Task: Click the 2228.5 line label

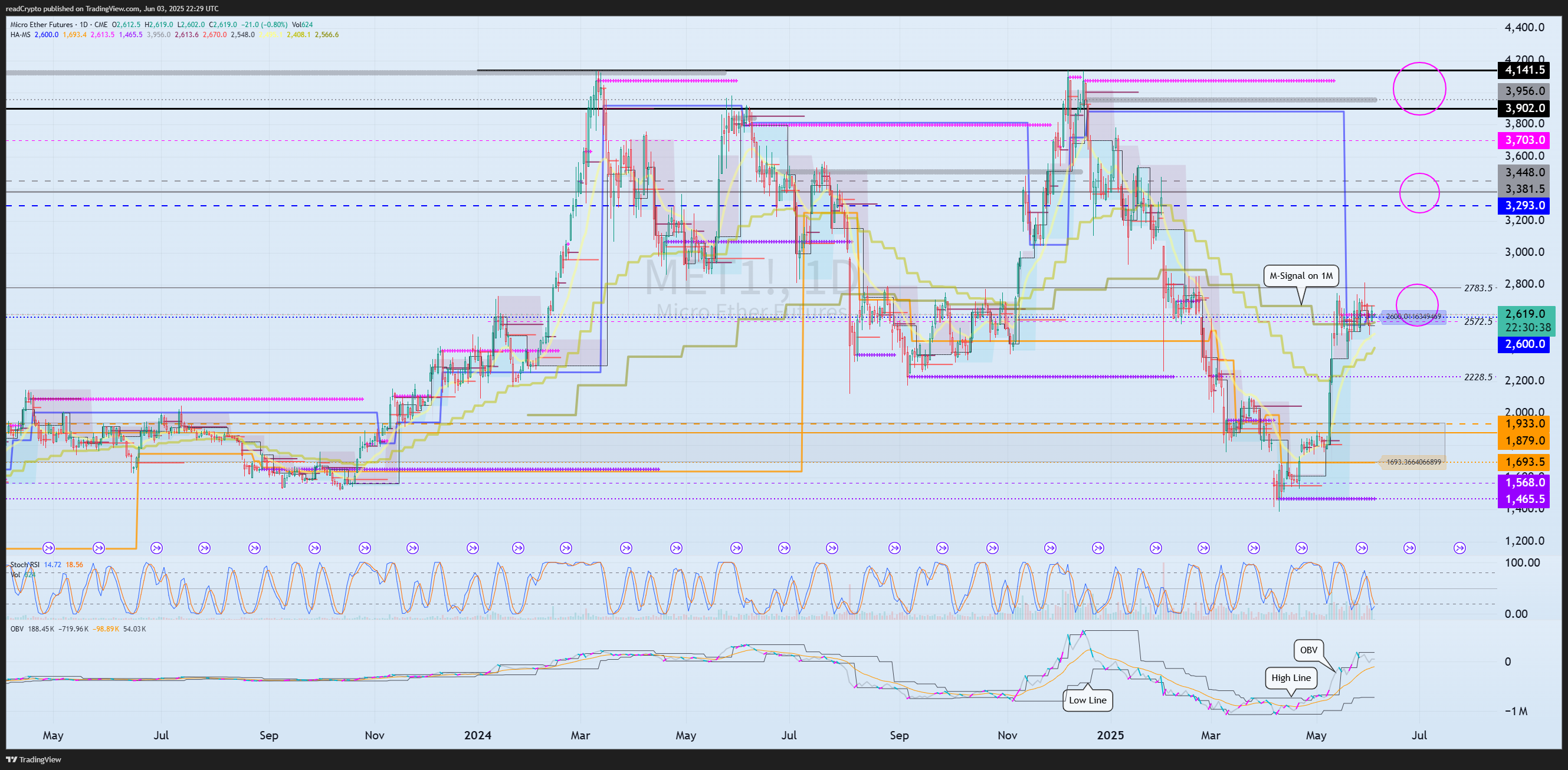Action: 1478,377
